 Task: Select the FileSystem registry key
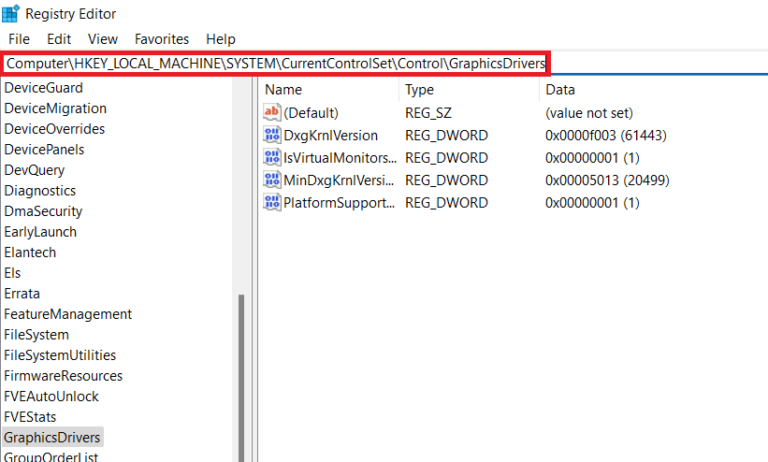click(36, 335)
